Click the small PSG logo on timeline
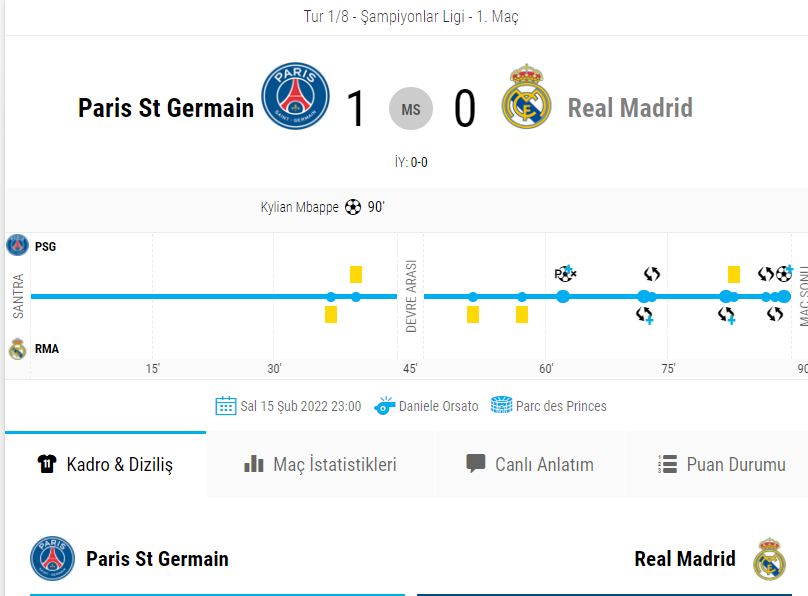This screenshot has height=596, width=808. [18, 245]
